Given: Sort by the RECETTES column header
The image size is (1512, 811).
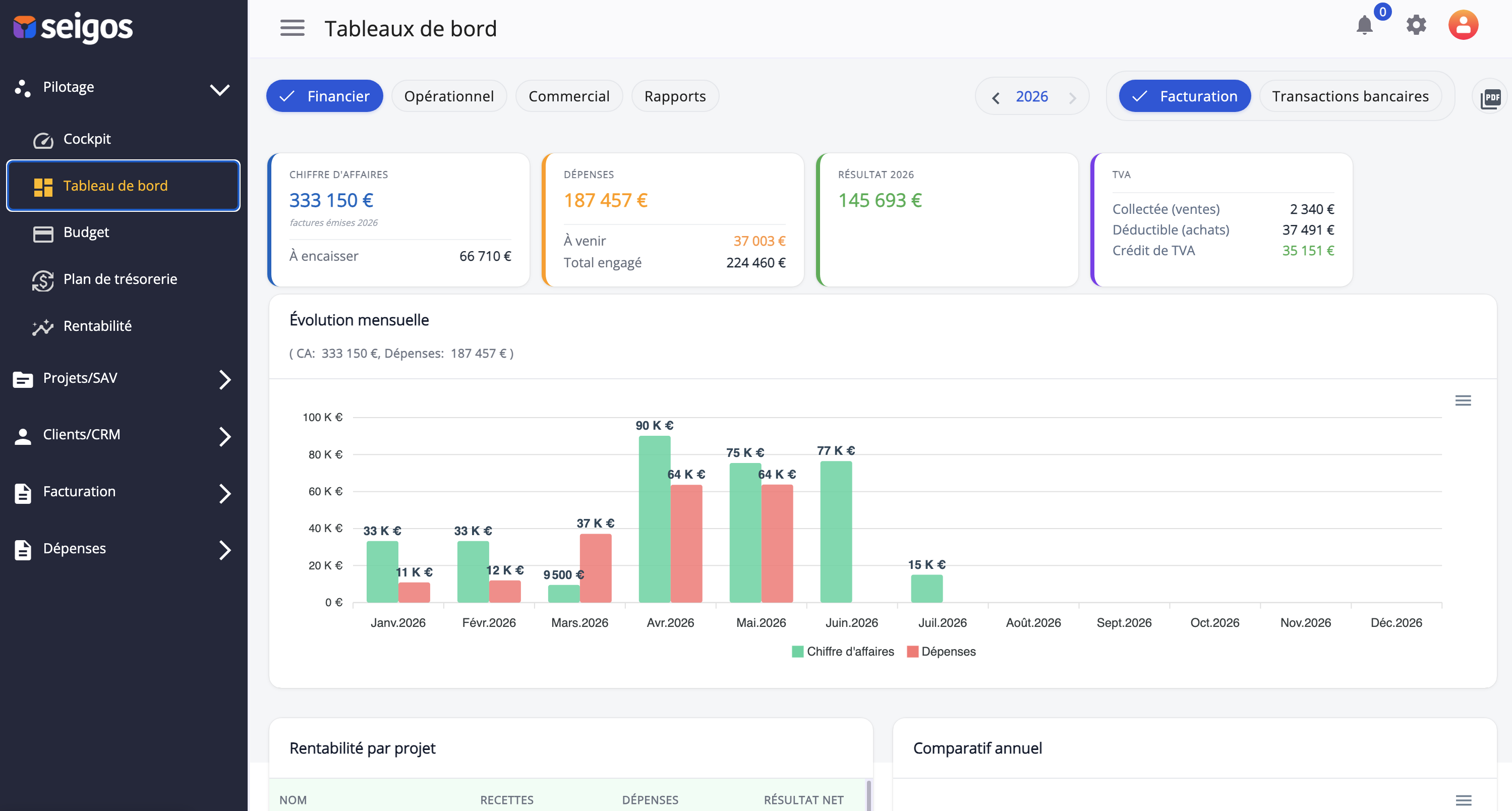Looking at the screenshot, I should tap(506, 800).
